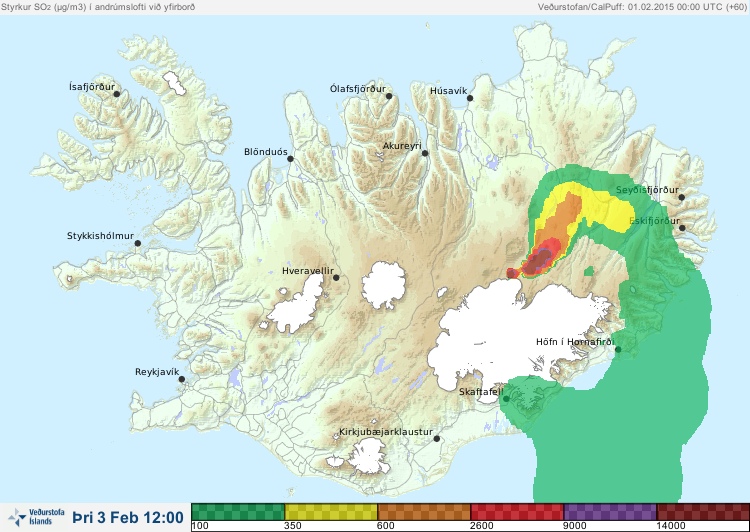Click the Ólafsfjörður station dot
750x532 pixels.
389,96
